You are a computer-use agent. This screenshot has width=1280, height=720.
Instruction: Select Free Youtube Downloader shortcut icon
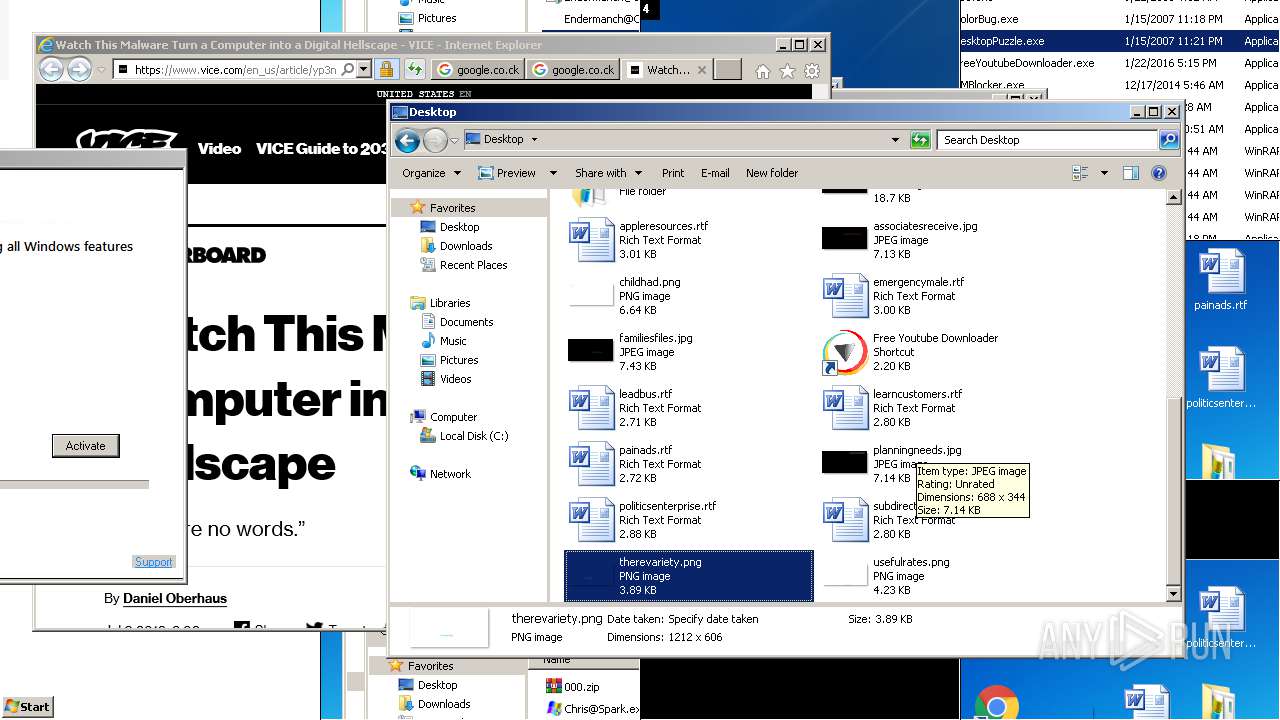coord(844,352)
